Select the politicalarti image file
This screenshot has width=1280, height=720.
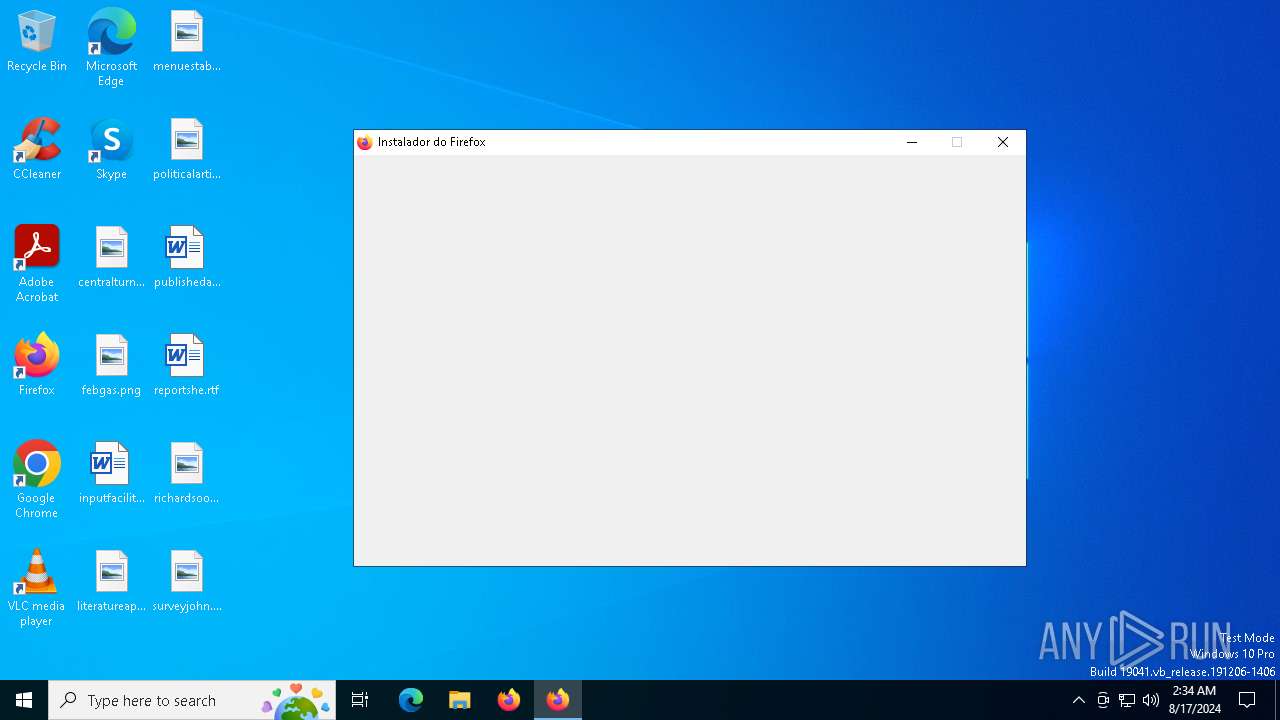pos(187,149)
